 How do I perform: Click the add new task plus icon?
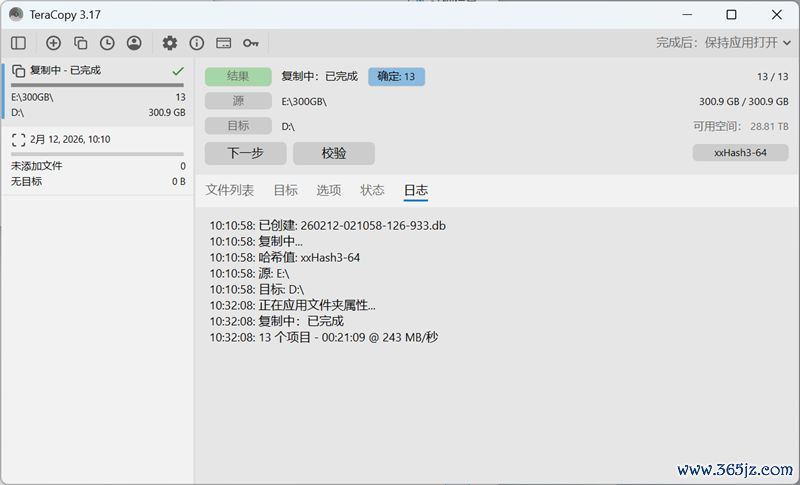click(53, 43)
